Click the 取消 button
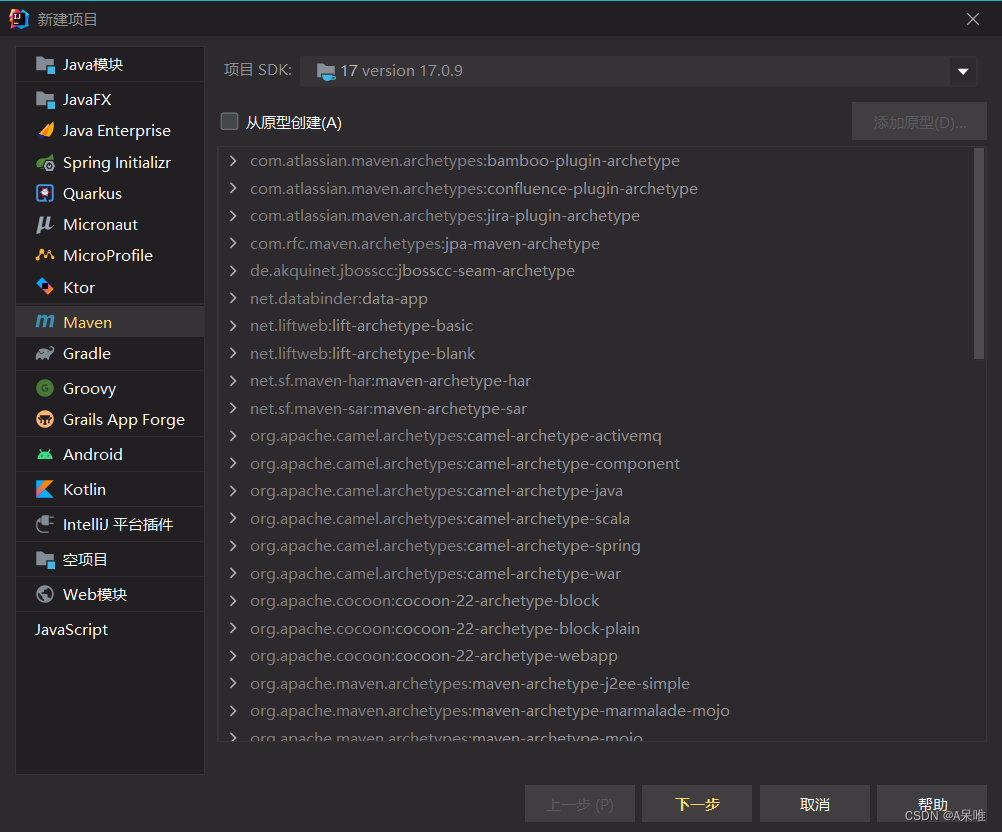Image resolution: width=1002 pixels, height=832 pixels. point(814,803)
